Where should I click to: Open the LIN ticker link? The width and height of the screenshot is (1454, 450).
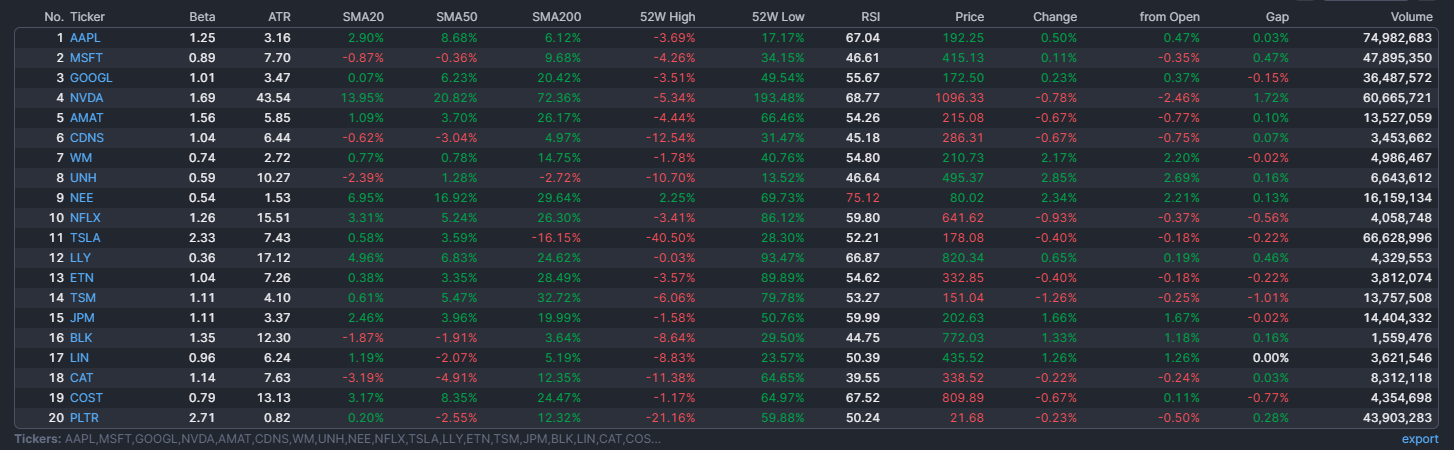[x=80, y=357]
